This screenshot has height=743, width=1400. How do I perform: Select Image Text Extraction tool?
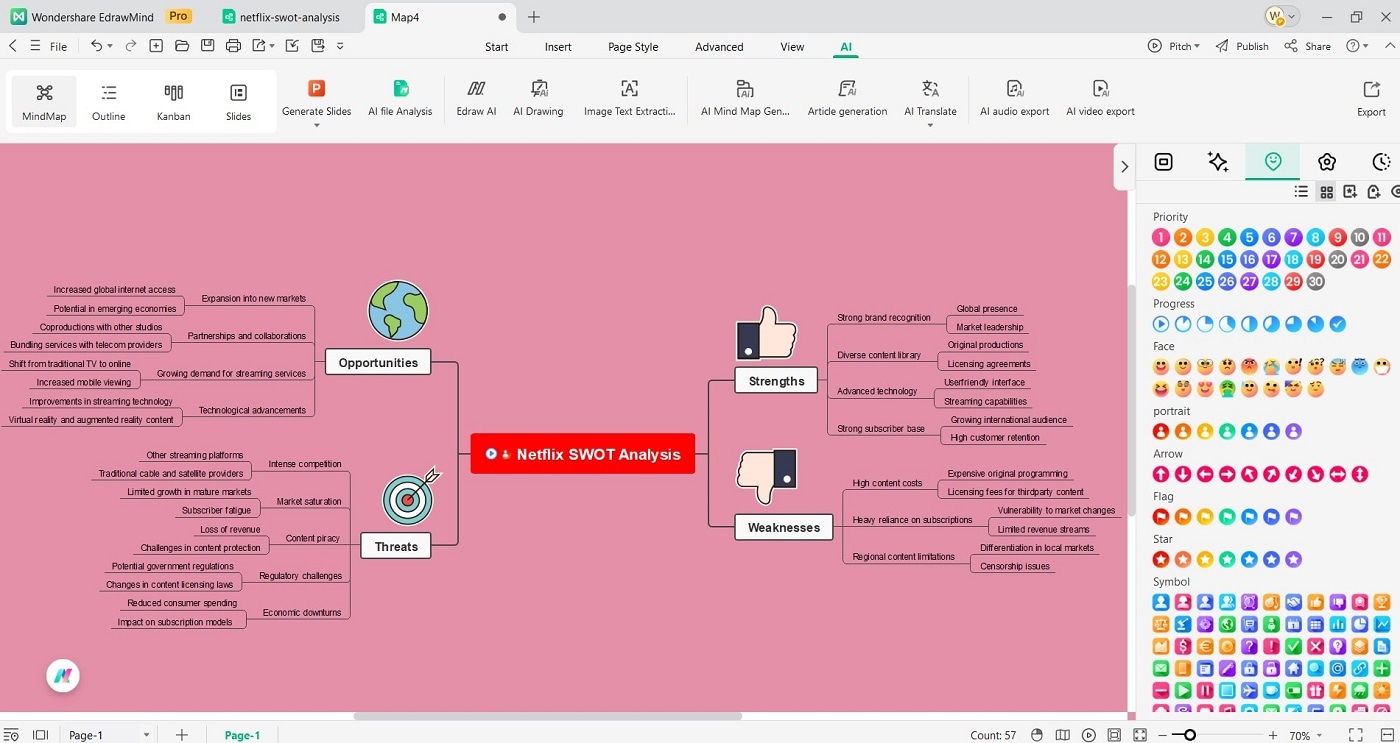tap(629, 98)
